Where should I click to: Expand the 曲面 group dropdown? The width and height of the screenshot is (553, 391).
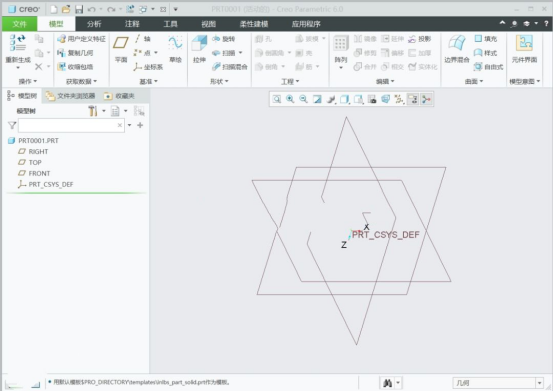coord(474,81)
